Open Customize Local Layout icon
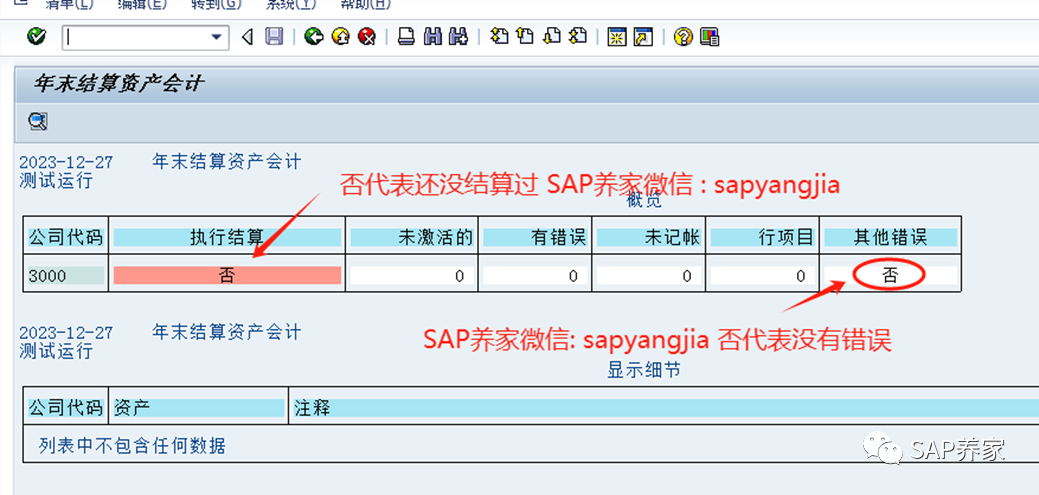Screen dimensions: 1039x495 click(710, 36)
